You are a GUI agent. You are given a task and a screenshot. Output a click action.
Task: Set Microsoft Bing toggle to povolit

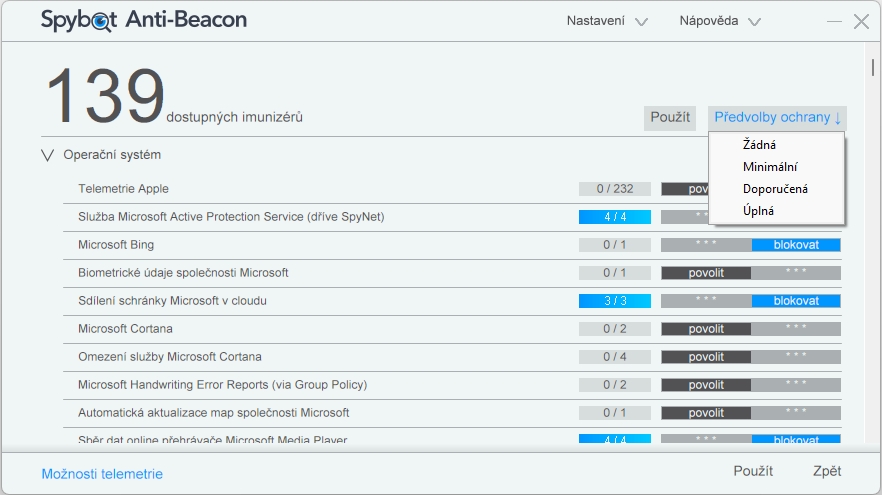(x=706, y=245)
